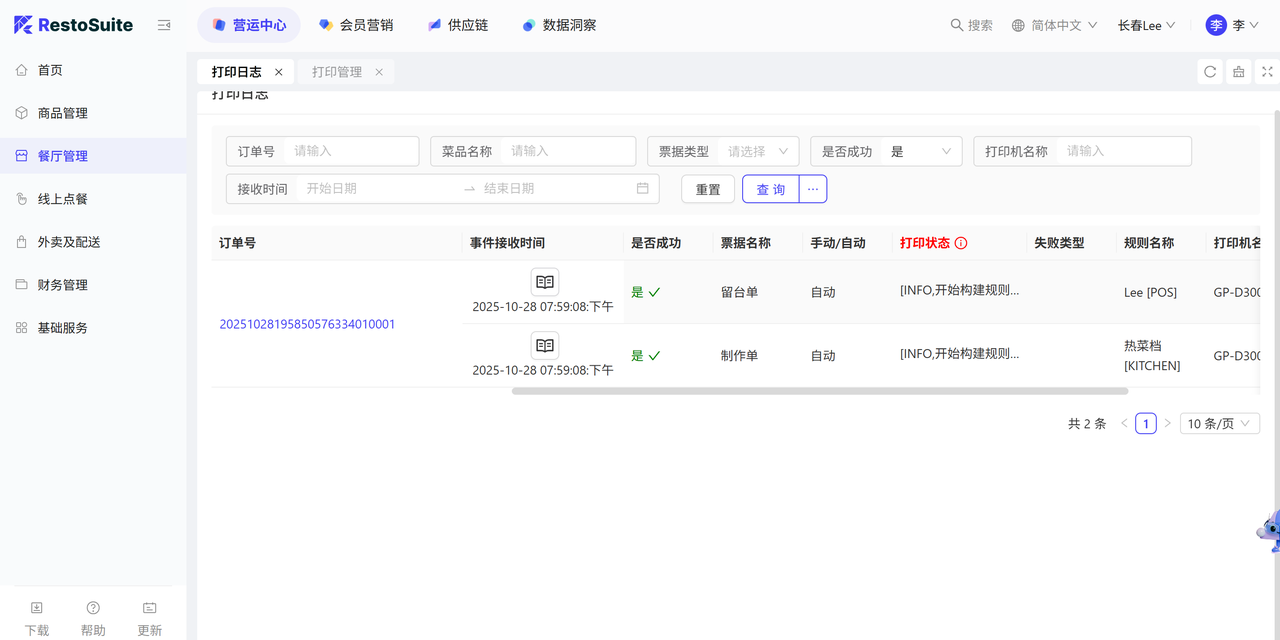Change the 10 条/页 page size
Image resolution: width=1280 pixels, height=640 pixels.
1219,424
